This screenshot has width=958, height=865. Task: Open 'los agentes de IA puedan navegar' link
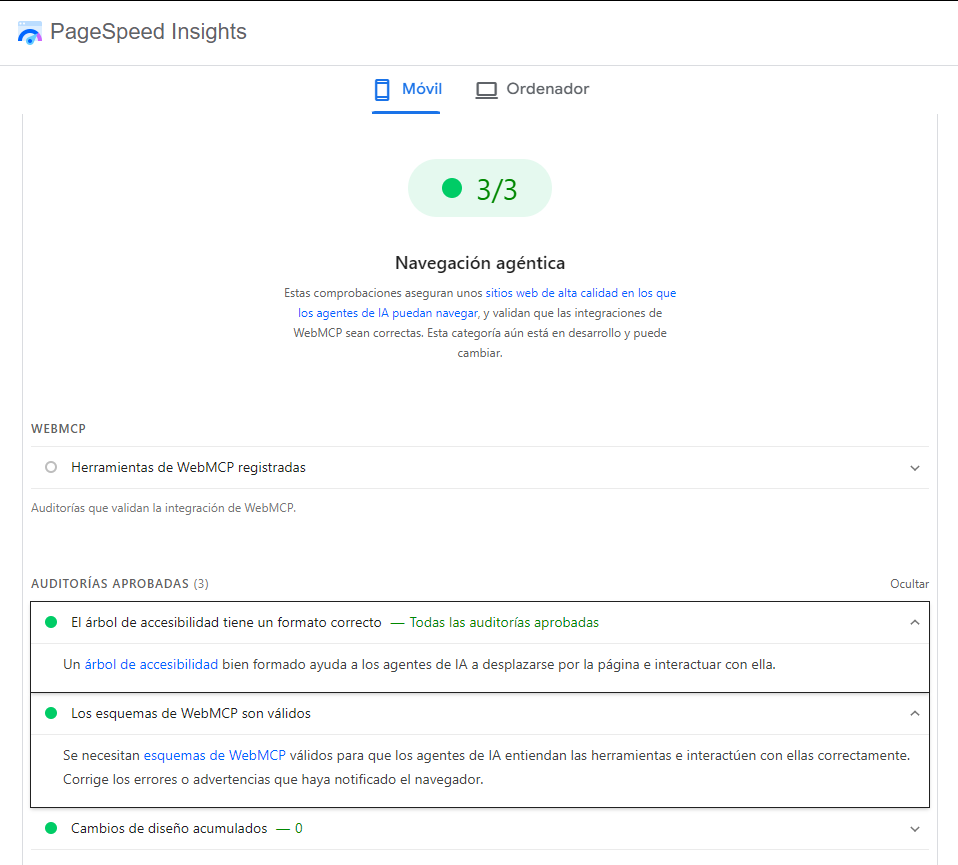pos(388,313)
